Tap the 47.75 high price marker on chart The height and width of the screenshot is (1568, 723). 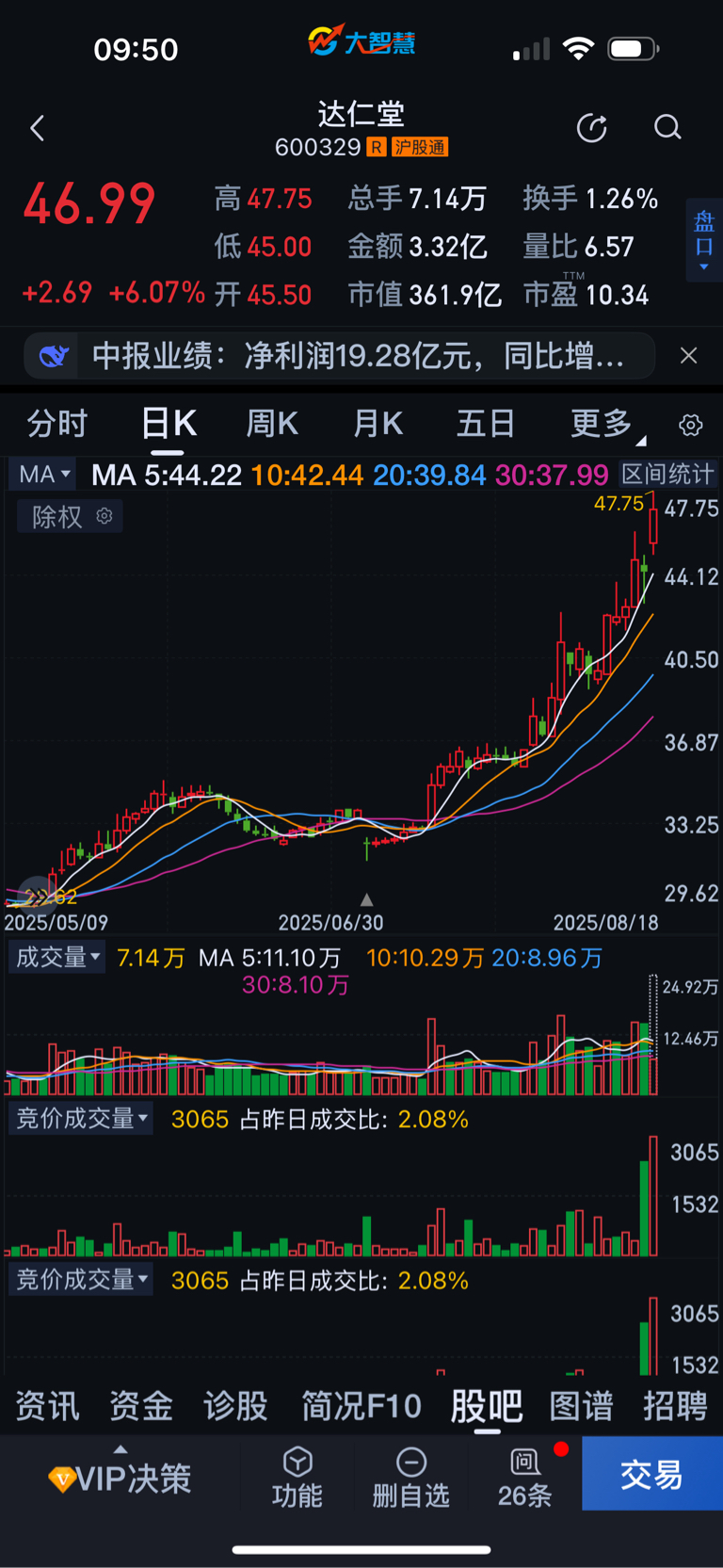point(619,504)
